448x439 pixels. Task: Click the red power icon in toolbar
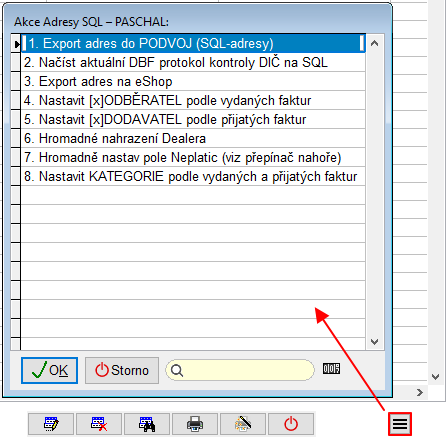291,424
